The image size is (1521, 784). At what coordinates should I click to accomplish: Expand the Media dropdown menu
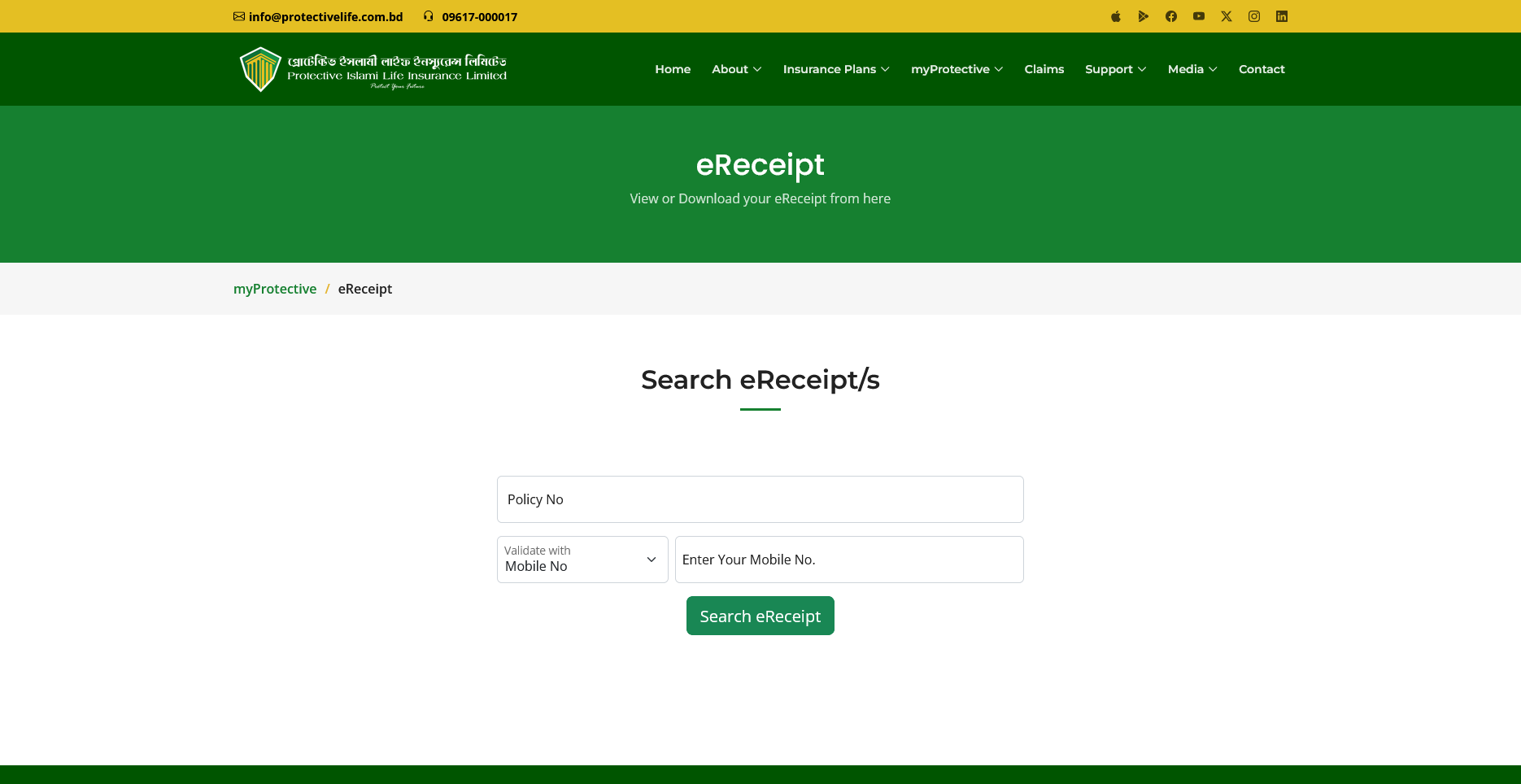(x=1192, y=69)
